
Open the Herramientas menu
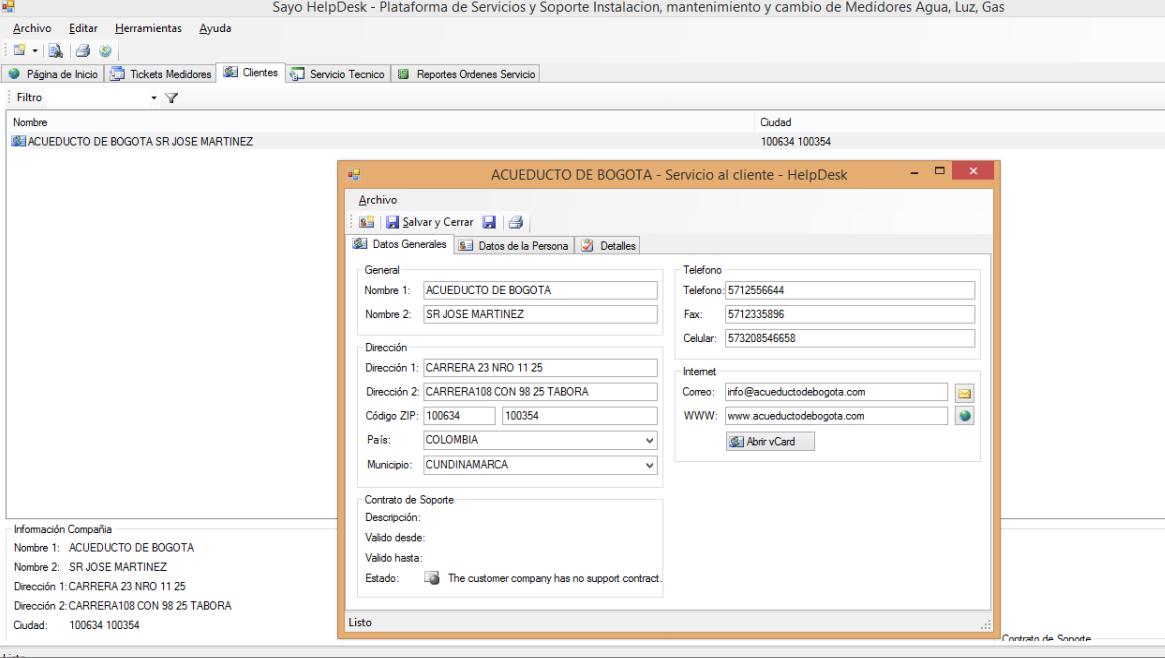point(148,28)
